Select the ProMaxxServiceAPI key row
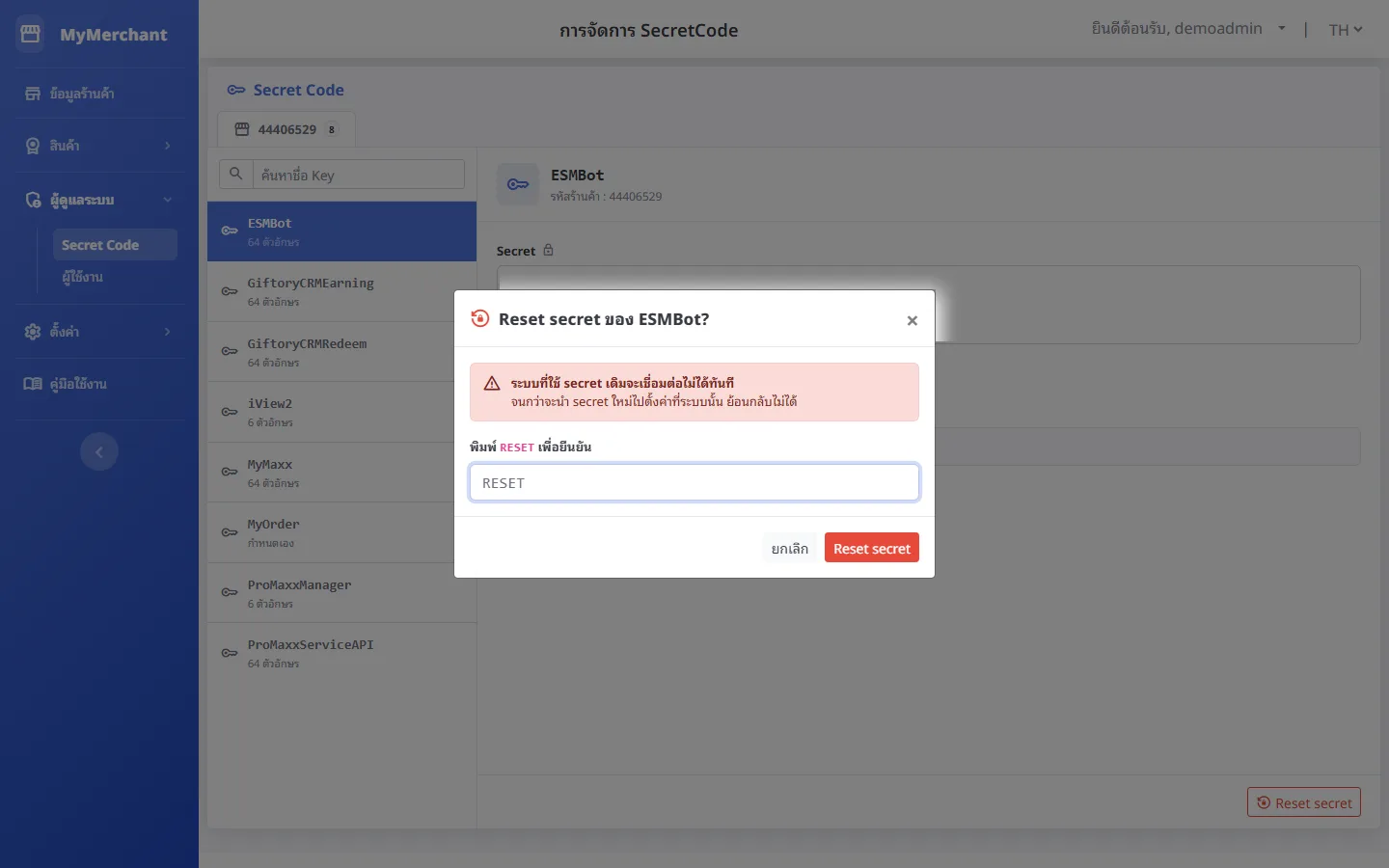This screenshot has height=868, width=1389. click(x=341, y=653)
